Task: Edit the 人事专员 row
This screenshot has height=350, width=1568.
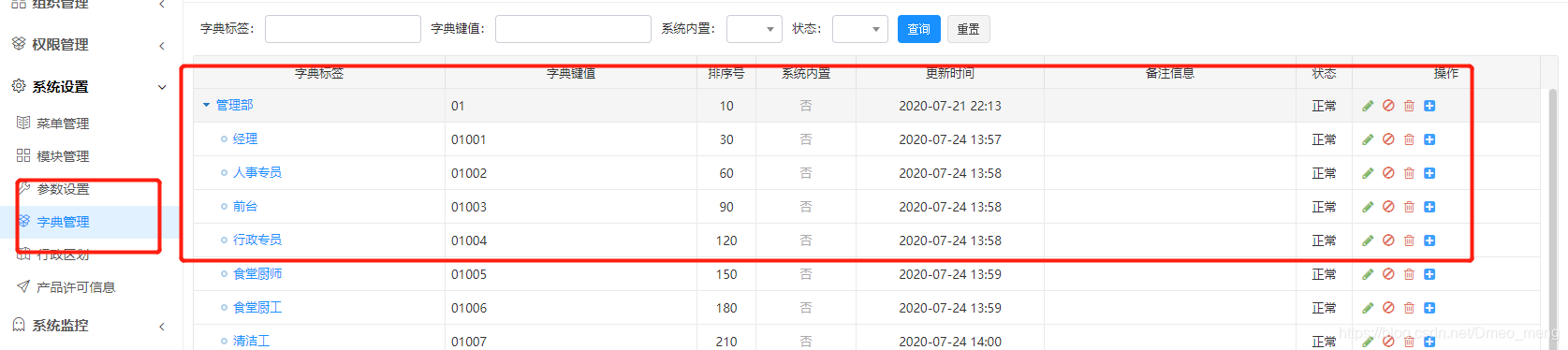Action: click(x=1368, y=173)
